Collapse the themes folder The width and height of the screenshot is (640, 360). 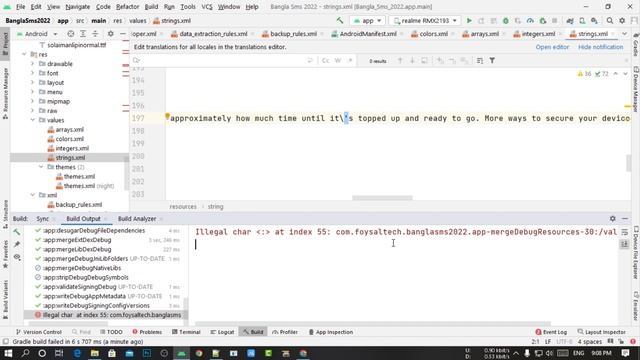tap(41, 167)
